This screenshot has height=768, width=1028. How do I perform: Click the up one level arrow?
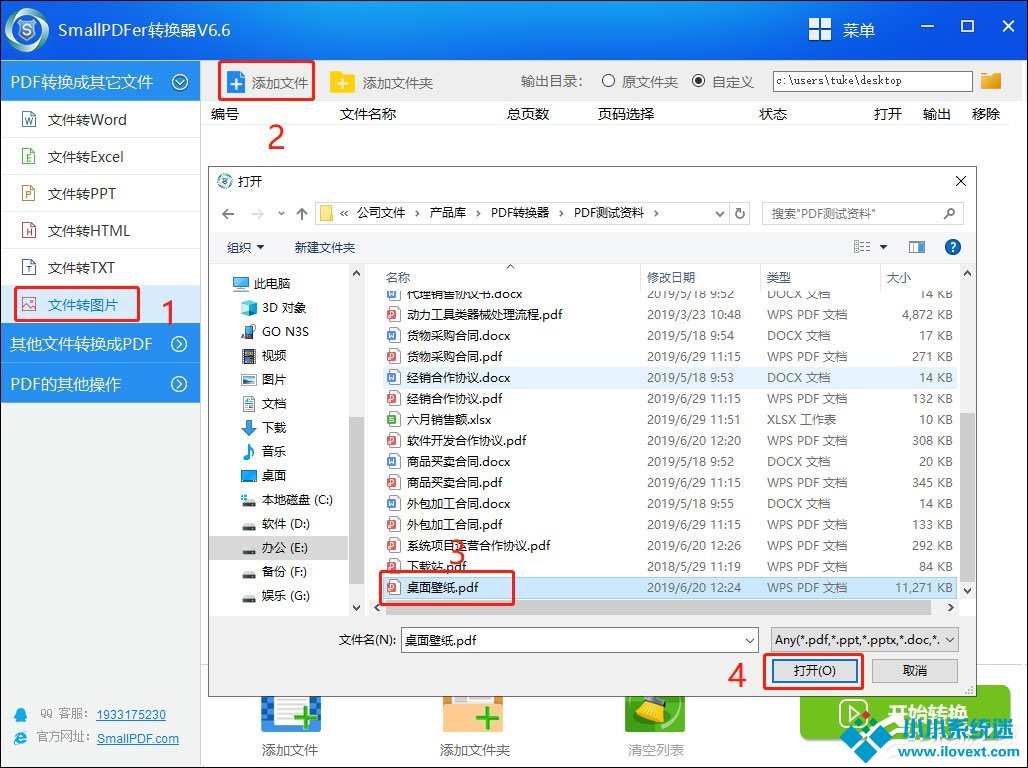pyautogui.click(x=301, y=213)
